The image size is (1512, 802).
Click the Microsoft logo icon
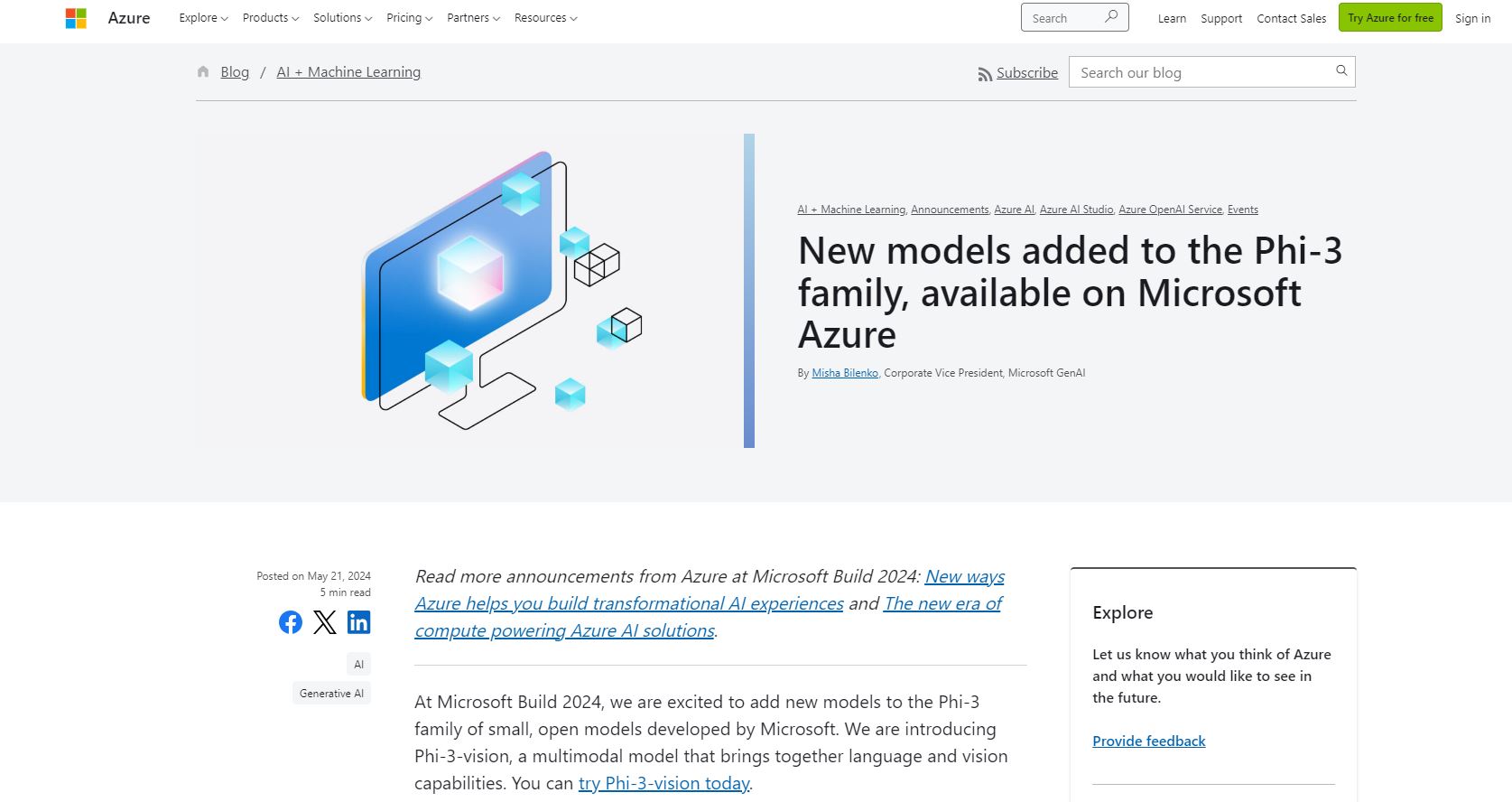pyautogui.click(x=76, y=18)
